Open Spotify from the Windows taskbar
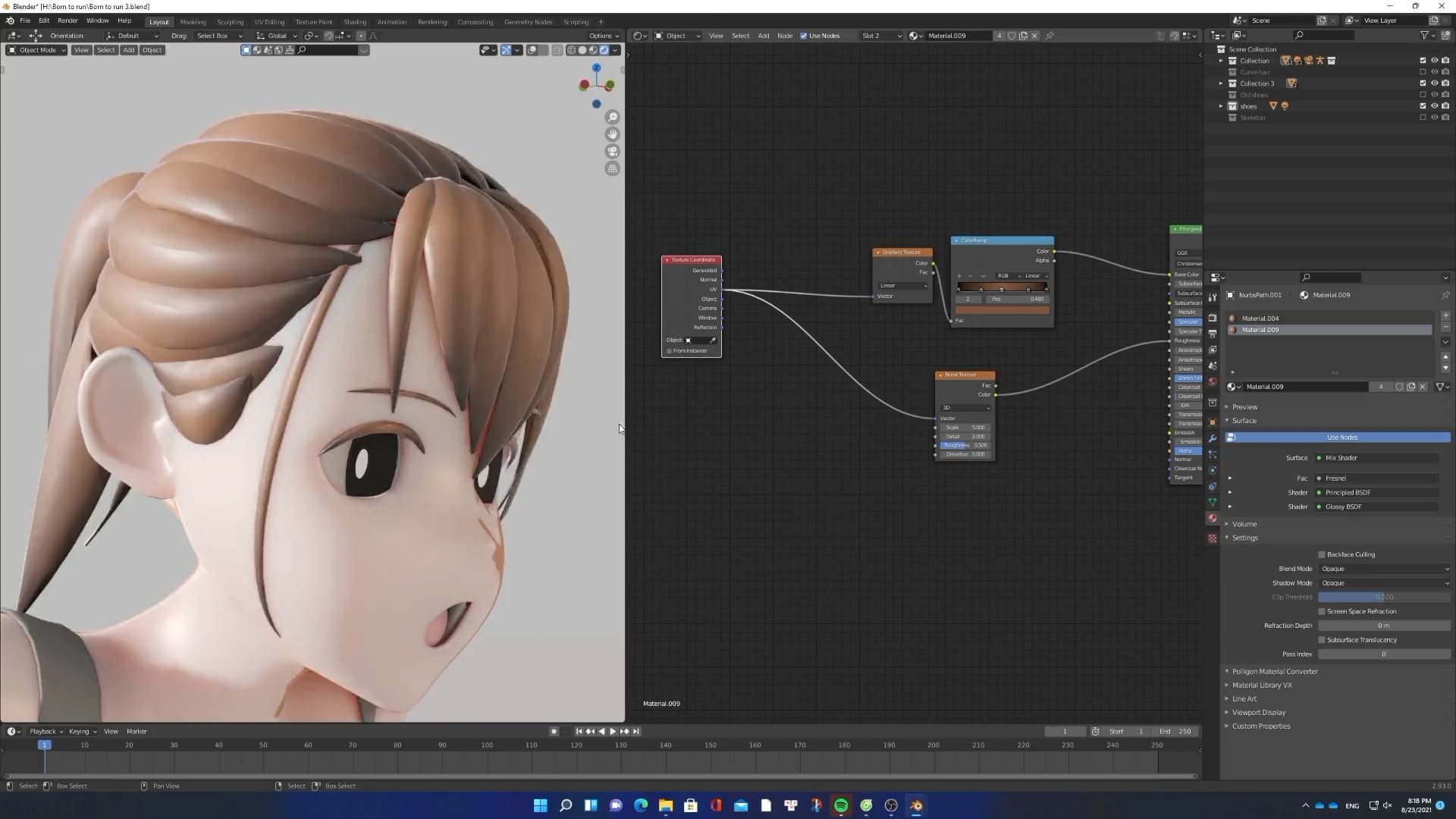Screen dimensions: 1456x819 [841, 805]
